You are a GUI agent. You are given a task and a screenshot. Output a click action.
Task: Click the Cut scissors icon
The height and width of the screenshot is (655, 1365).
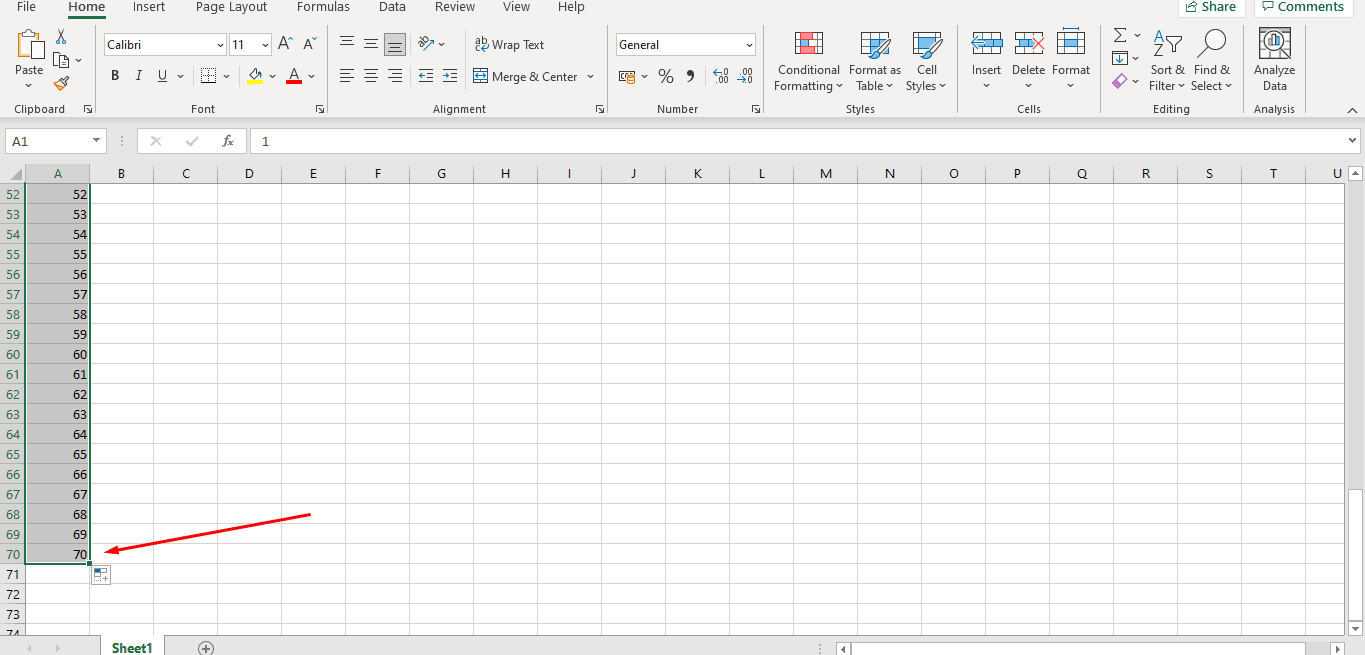pyautogui.click(x=61, y=37)
